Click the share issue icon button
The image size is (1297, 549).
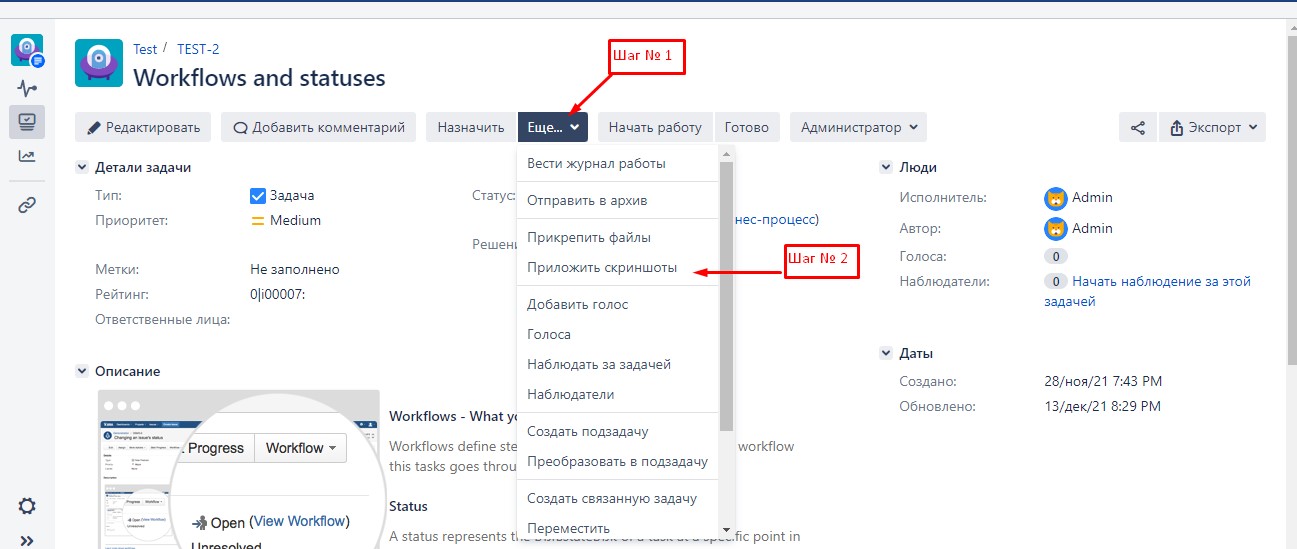click(x=1137, y=127)
